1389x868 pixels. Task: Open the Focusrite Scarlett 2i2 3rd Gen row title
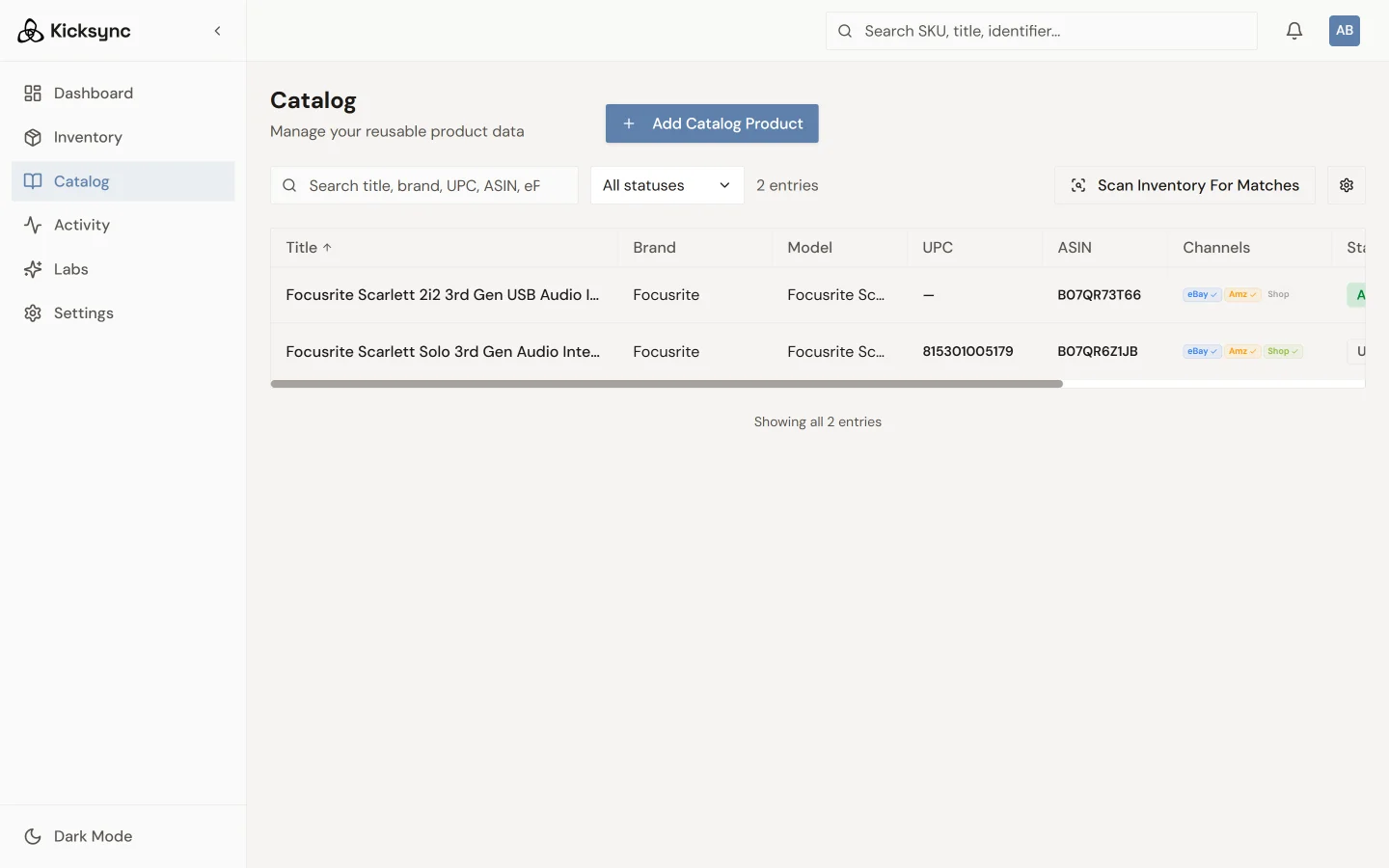(443, 295)
